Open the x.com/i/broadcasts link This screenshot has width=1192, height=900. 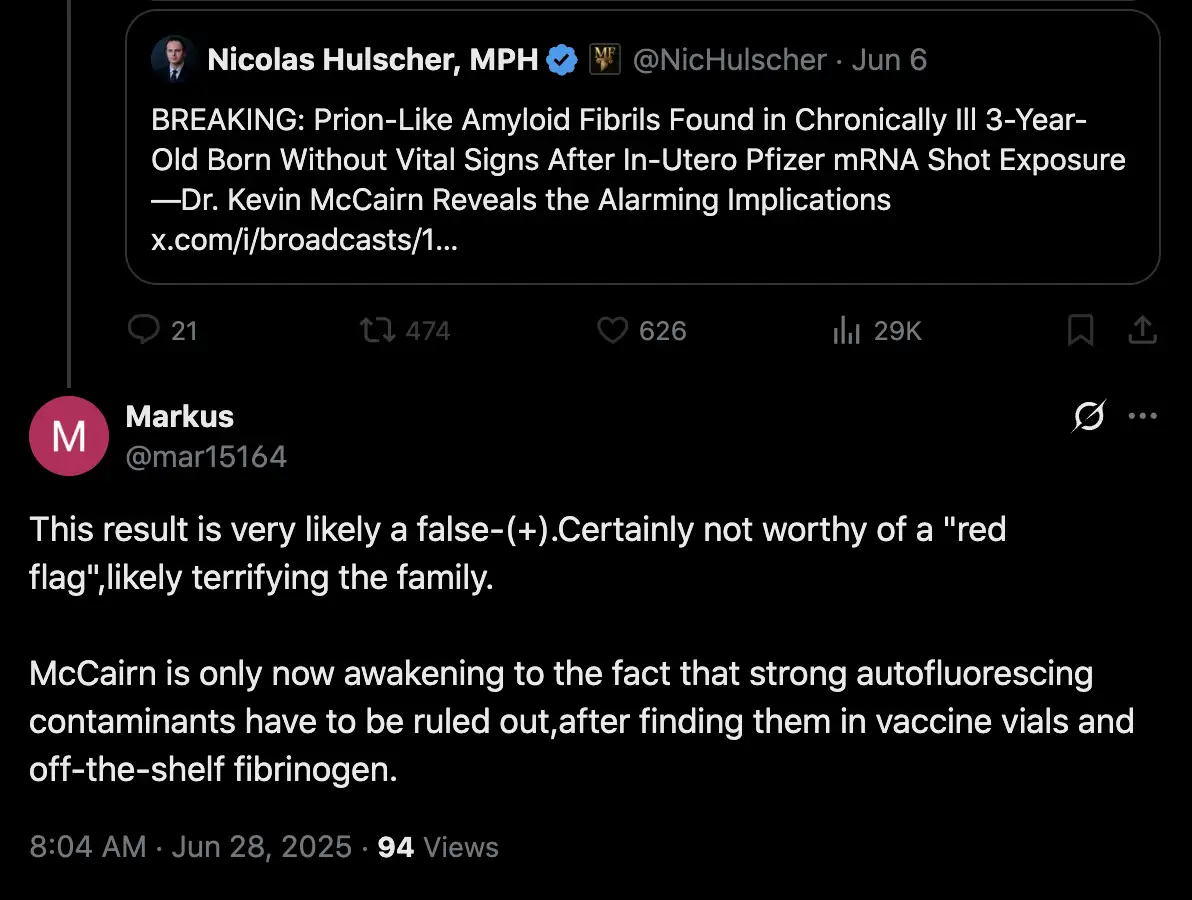click(304, 240)
